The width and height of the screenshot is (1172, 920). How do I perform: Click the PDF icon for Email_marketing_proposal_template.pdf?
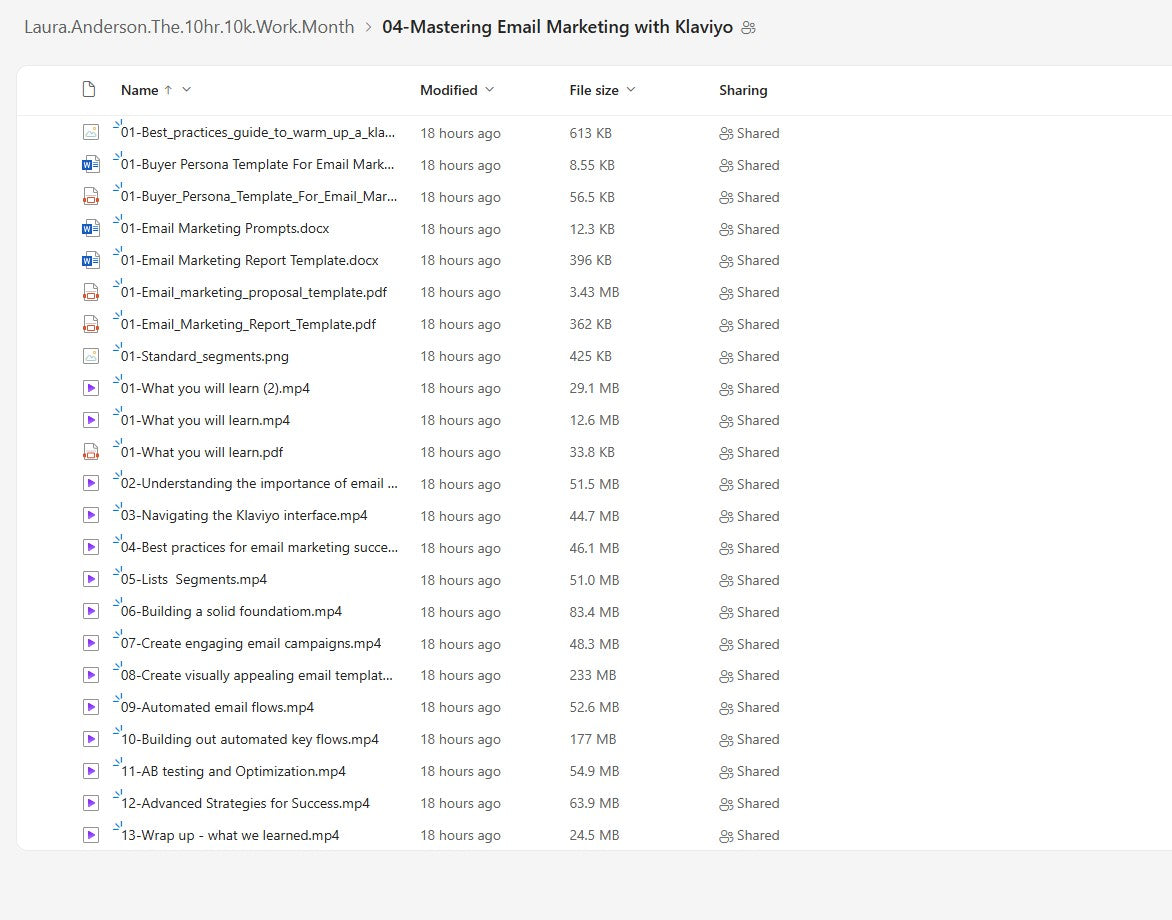pos(91,292)
